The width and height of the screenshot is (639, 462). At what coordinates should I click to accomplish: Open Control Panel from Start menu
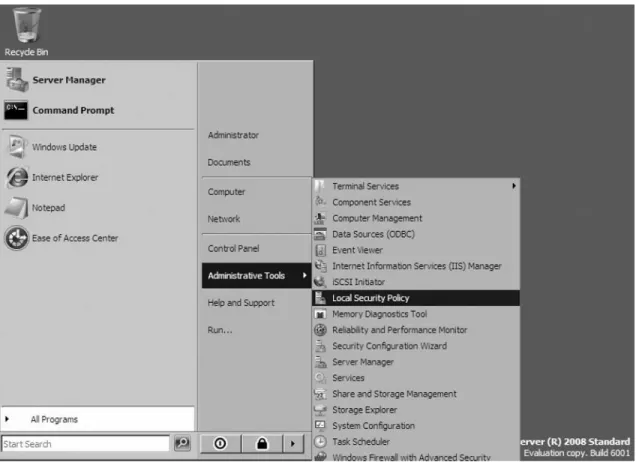click(x=234, y=249)
